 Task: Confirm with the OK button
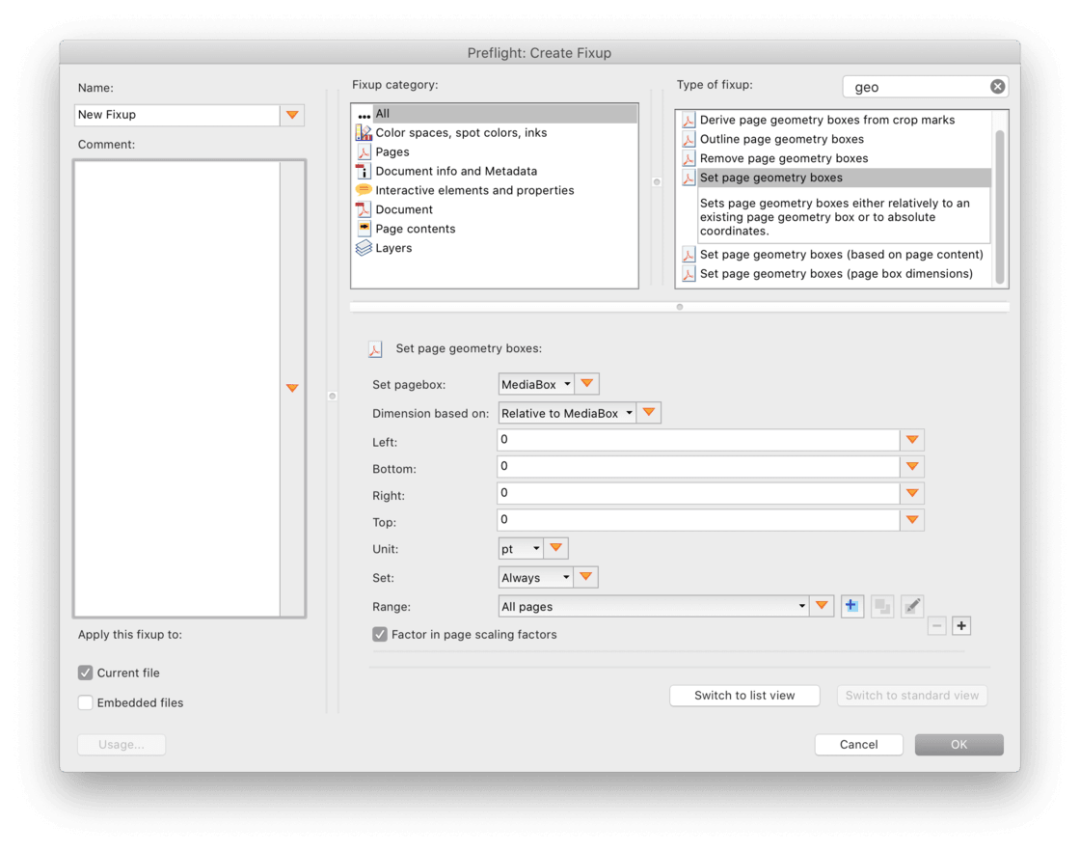coord(959,744)
